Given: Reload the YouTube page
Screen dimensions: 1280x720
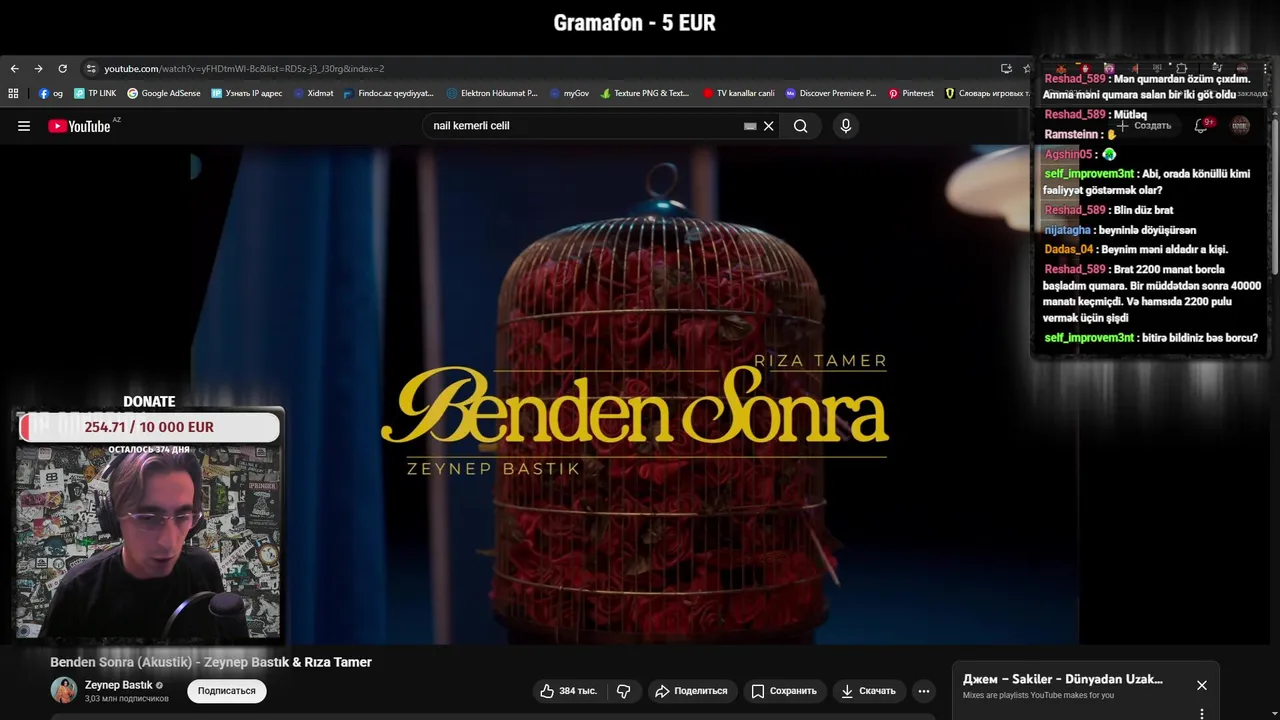Looking at the screenshot, I should [x=62, y=69].
